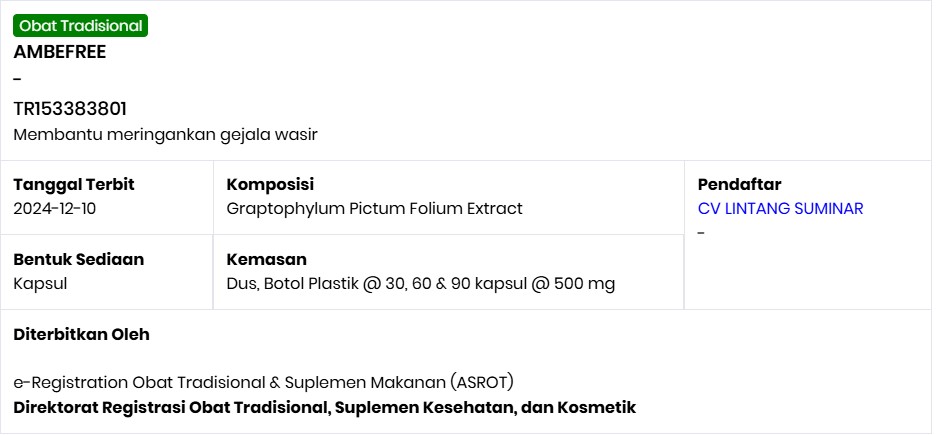Viewport: 937px width, 435px height.
Task: Click the e-Registration Obat Tradisional ASROT text
Action: pyautogui.click(x=264, y=382)
